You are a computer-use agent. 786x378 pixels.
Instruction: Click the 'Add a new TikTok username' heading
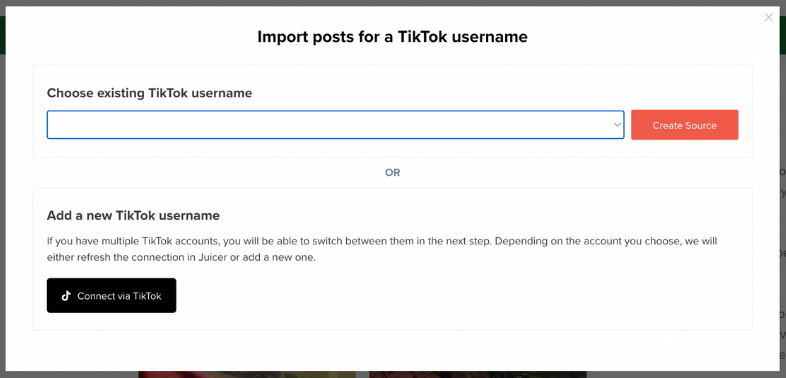tap(133, 216)
